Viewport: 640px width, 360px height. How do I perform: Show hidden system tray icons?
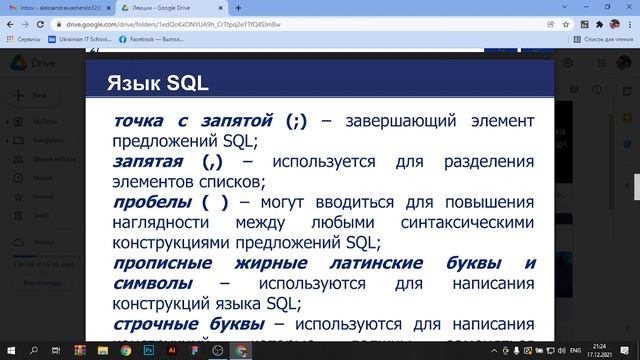click(494, 350)
